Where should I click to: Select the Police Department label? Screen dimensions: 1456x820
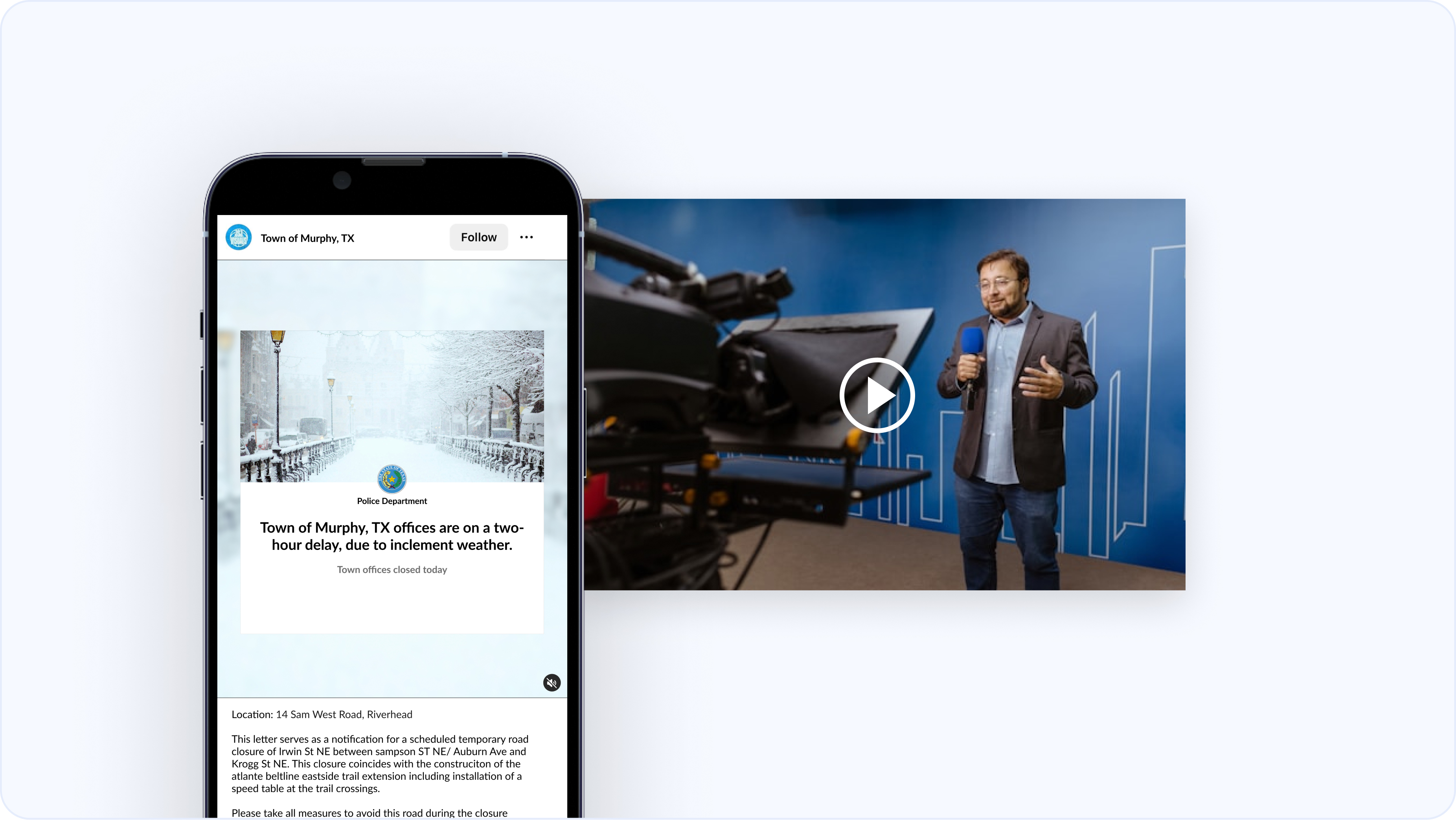[392, 501]
